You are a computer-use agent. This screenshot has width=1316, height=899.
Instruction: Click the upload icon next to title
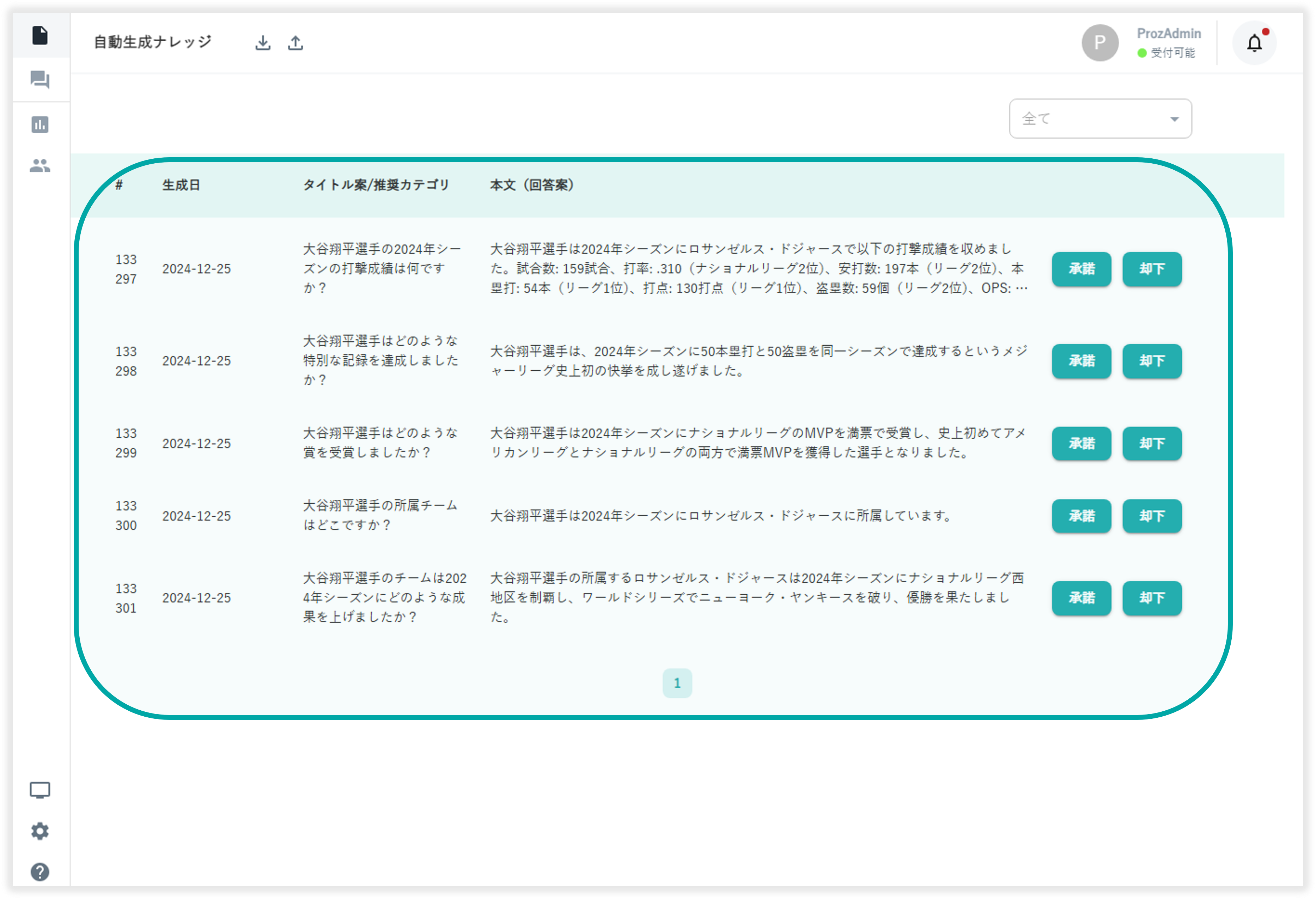(x=296, y=42)
